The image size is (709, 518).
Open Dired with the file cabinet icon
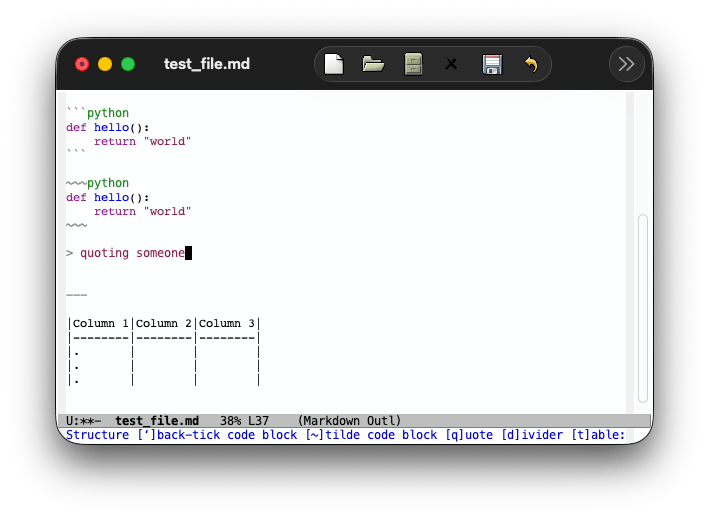pos(413,64)
